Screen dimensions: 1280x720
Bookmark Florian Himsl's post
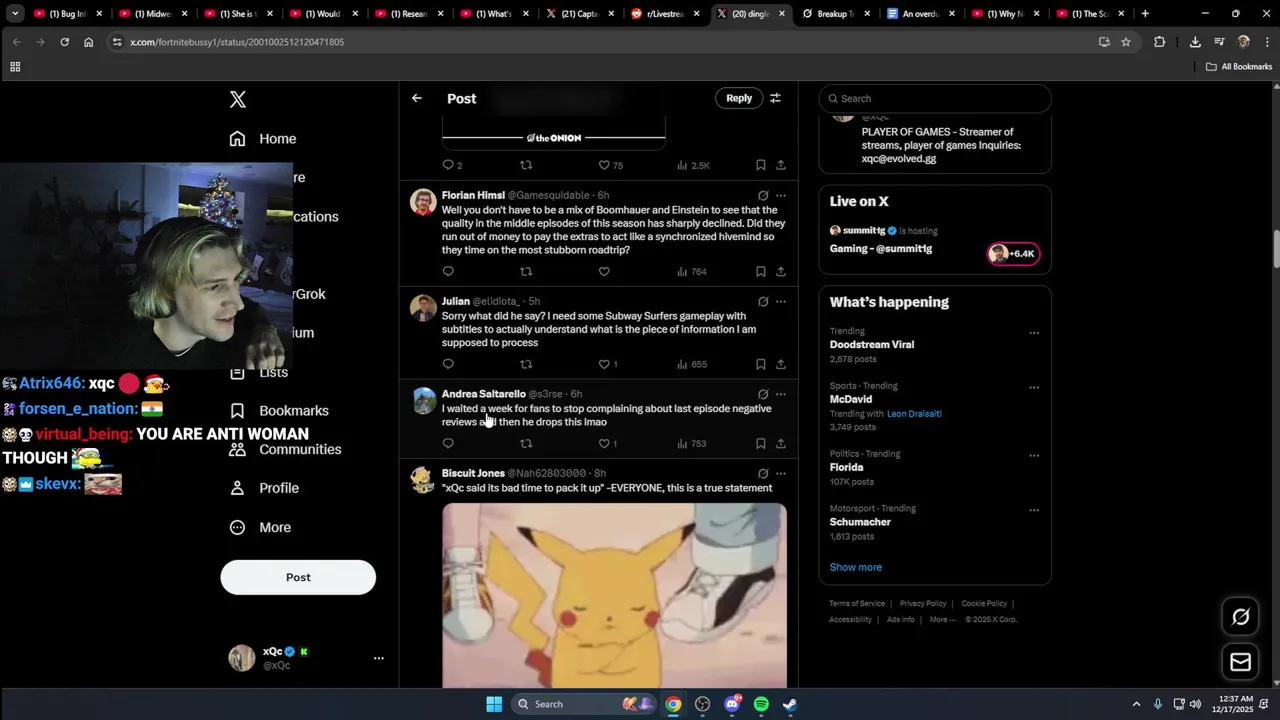(x=761, y=271)
